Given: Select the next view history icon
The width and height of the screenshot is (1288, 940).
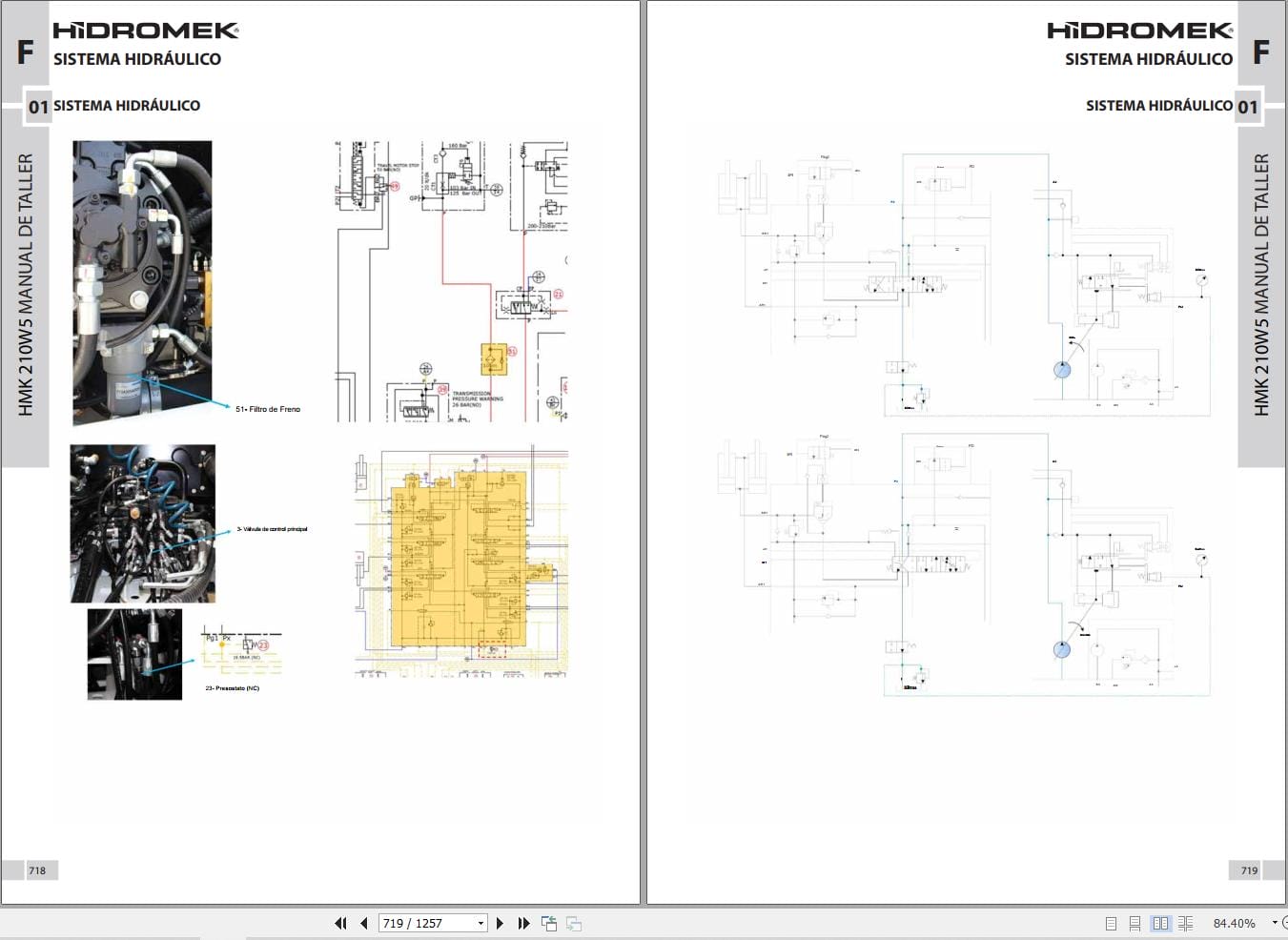Looking at the screenshot, I should (573, 923).
